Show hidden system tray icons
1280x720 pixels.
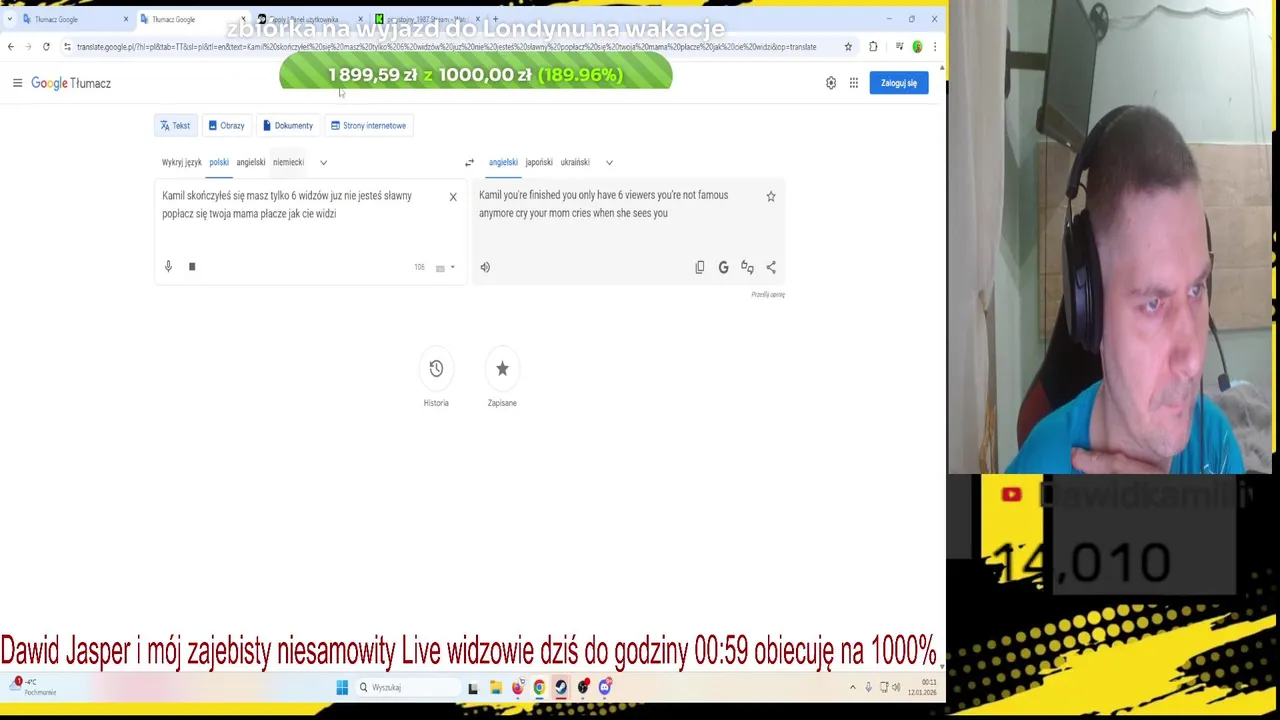(853, 687)
